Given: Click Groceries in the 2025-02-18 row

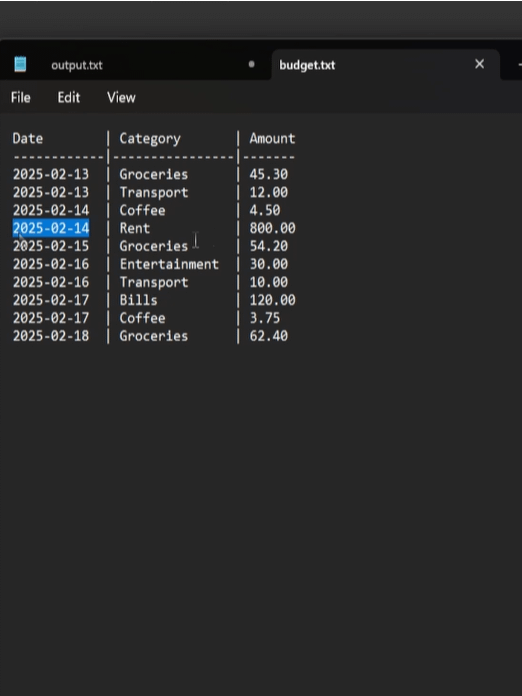Looking at the screenshot, I should [154, 336].
